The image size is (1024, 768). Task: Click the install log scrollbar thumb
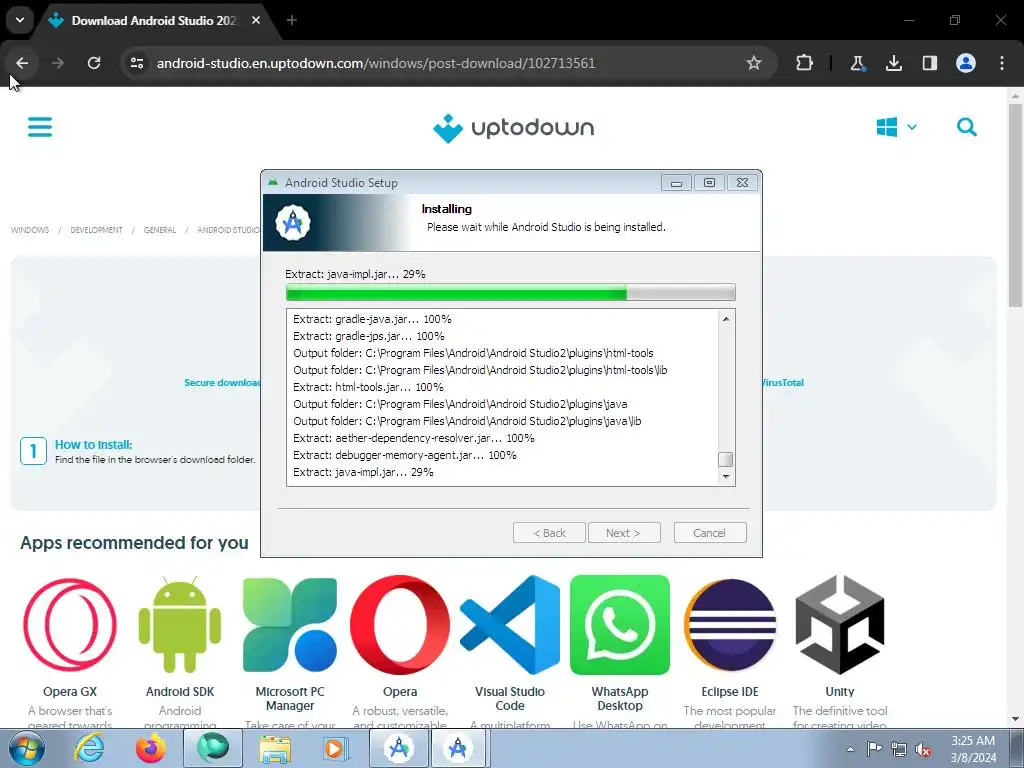click(x=726, y=459)
